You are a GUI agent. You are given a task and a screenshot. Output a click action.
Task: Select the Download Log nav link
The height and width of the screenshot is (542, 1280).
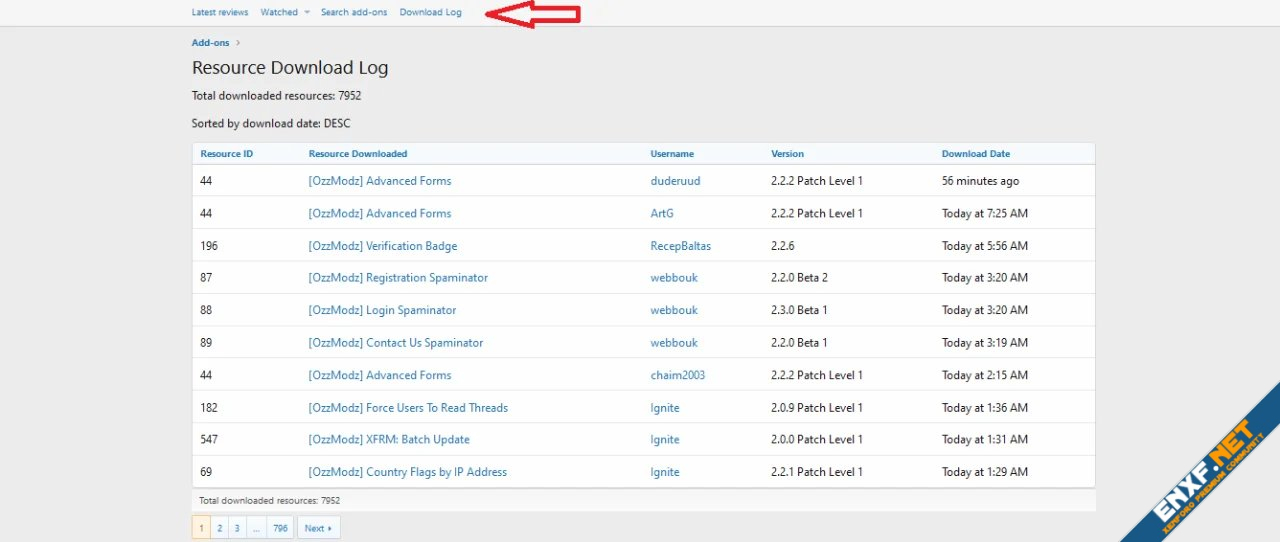tap(430, 12)
